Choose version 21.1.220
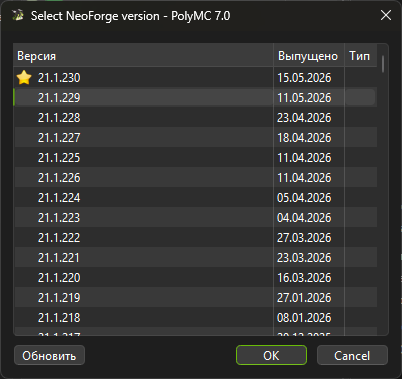 coord(195,277)
